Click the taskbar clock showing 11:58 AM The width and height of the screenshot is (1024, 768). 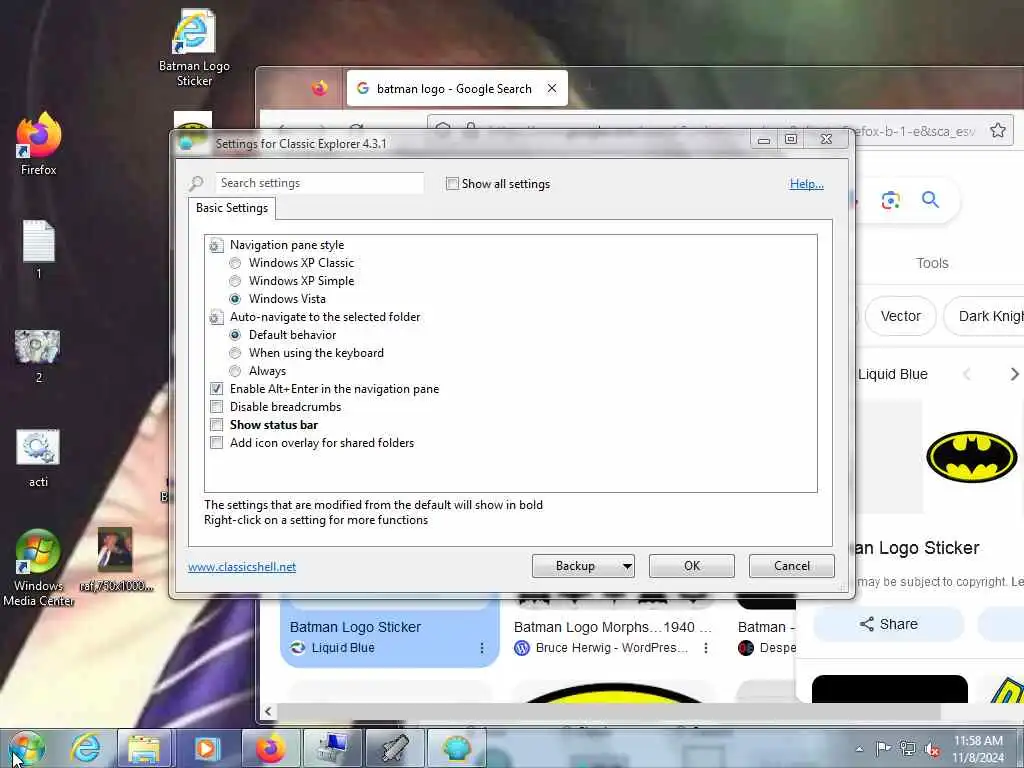click(x=978, y=749)
